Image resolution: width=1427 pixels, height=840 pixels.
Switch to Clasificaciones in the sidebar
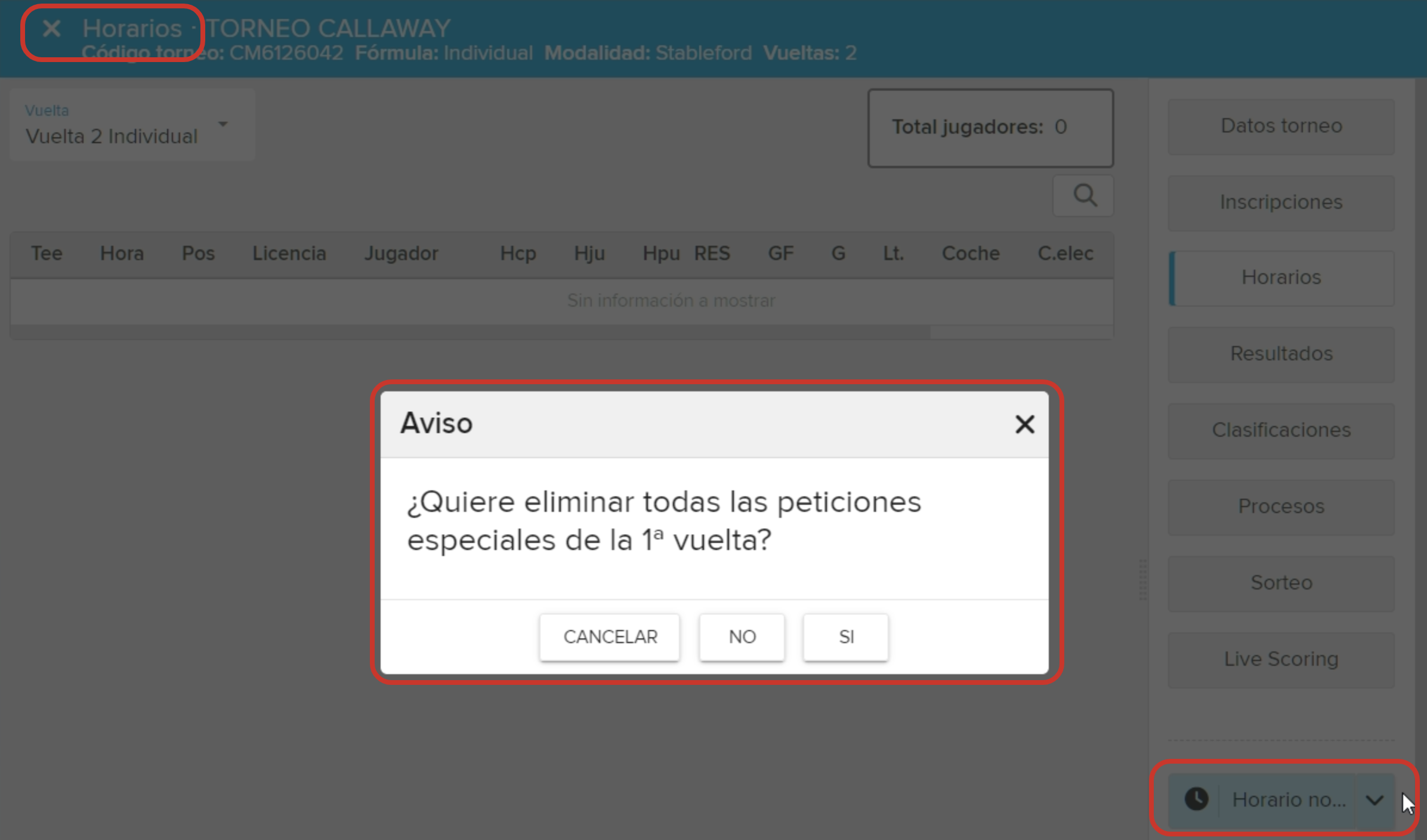click(x=1281, y=431)
